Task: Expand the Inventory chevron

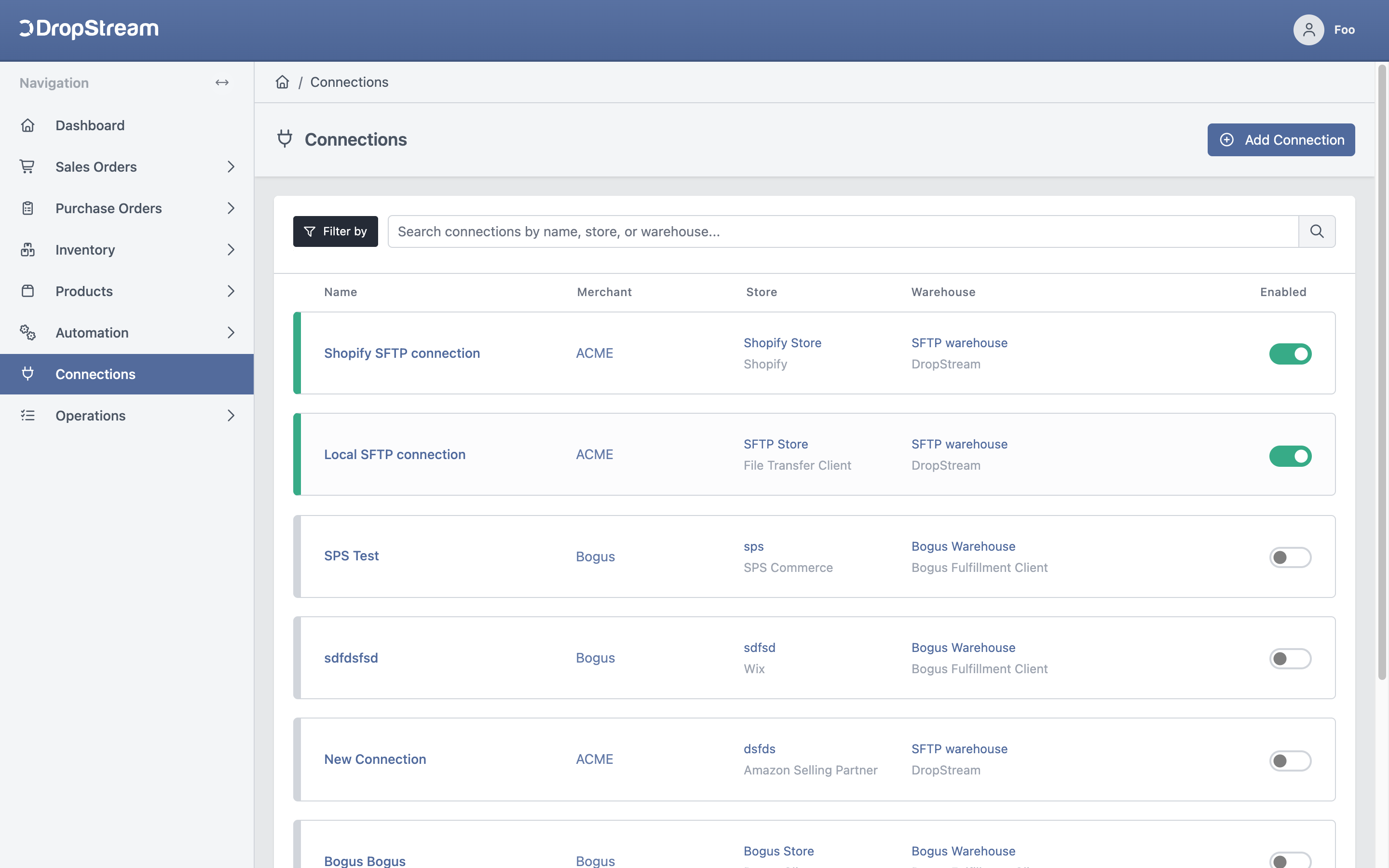Action: click(231, 250)
